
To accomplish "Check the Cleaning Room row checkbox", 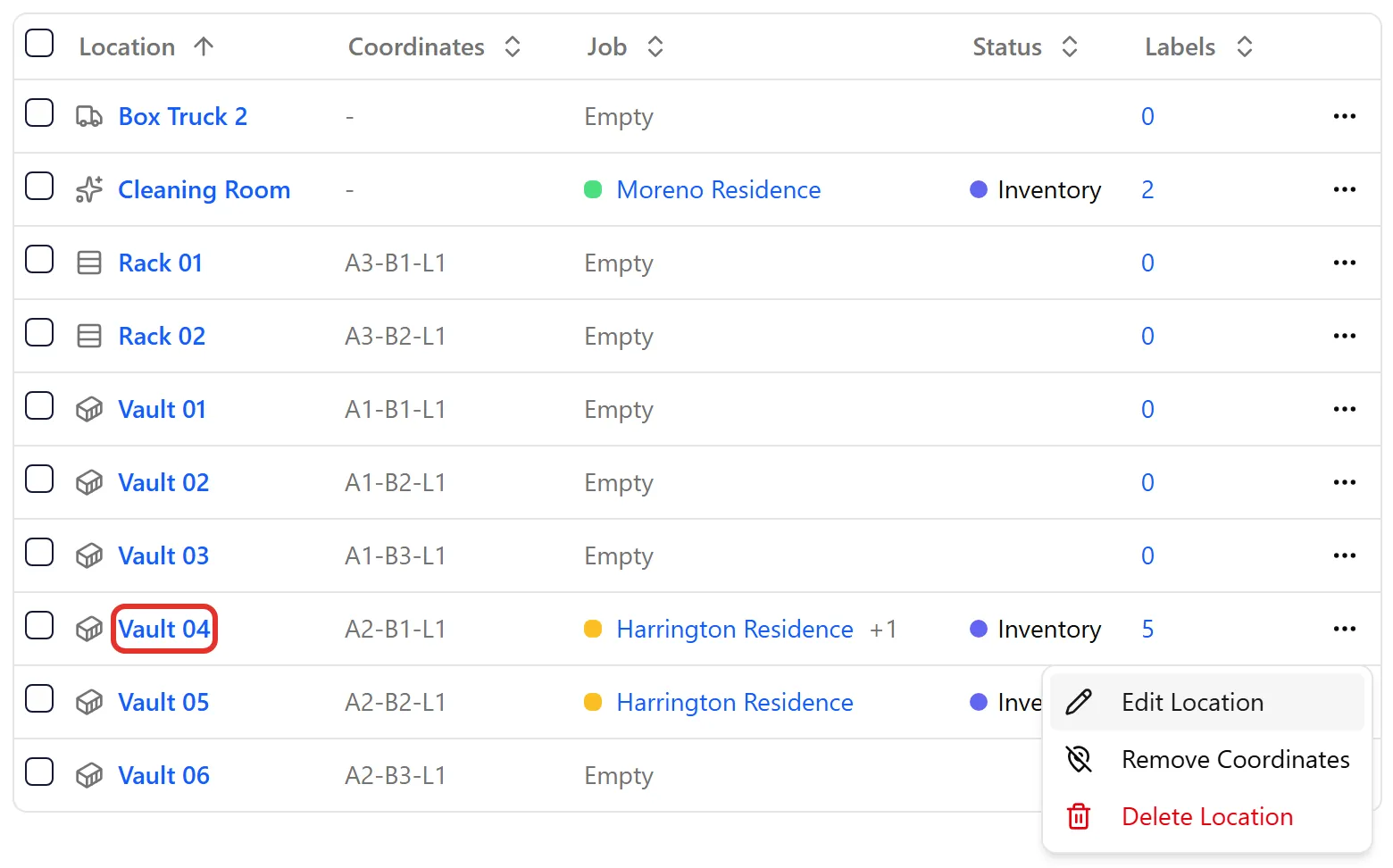I will click(x=39, y=187).
